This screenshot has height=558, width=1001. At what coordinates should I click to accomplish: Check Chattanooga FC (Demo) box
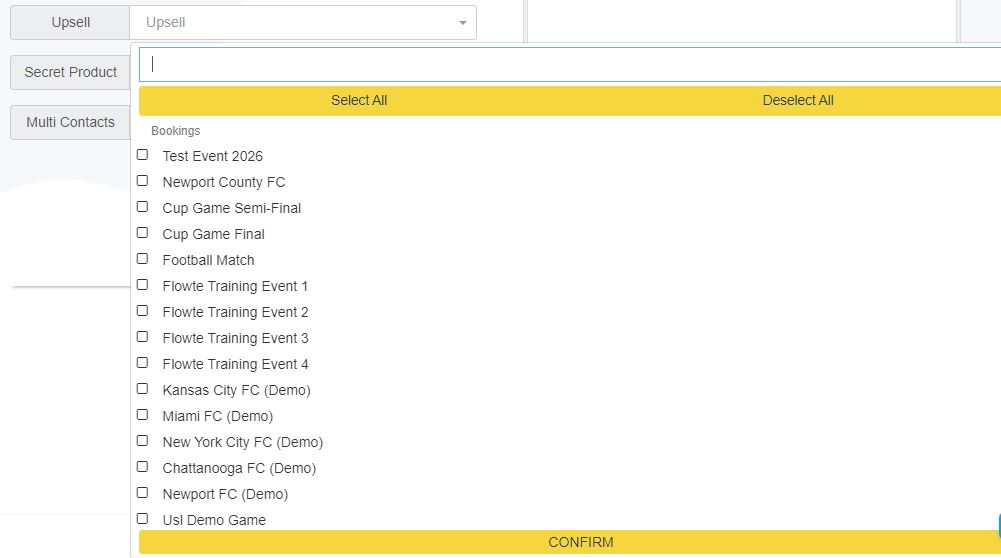coord(142,467)
